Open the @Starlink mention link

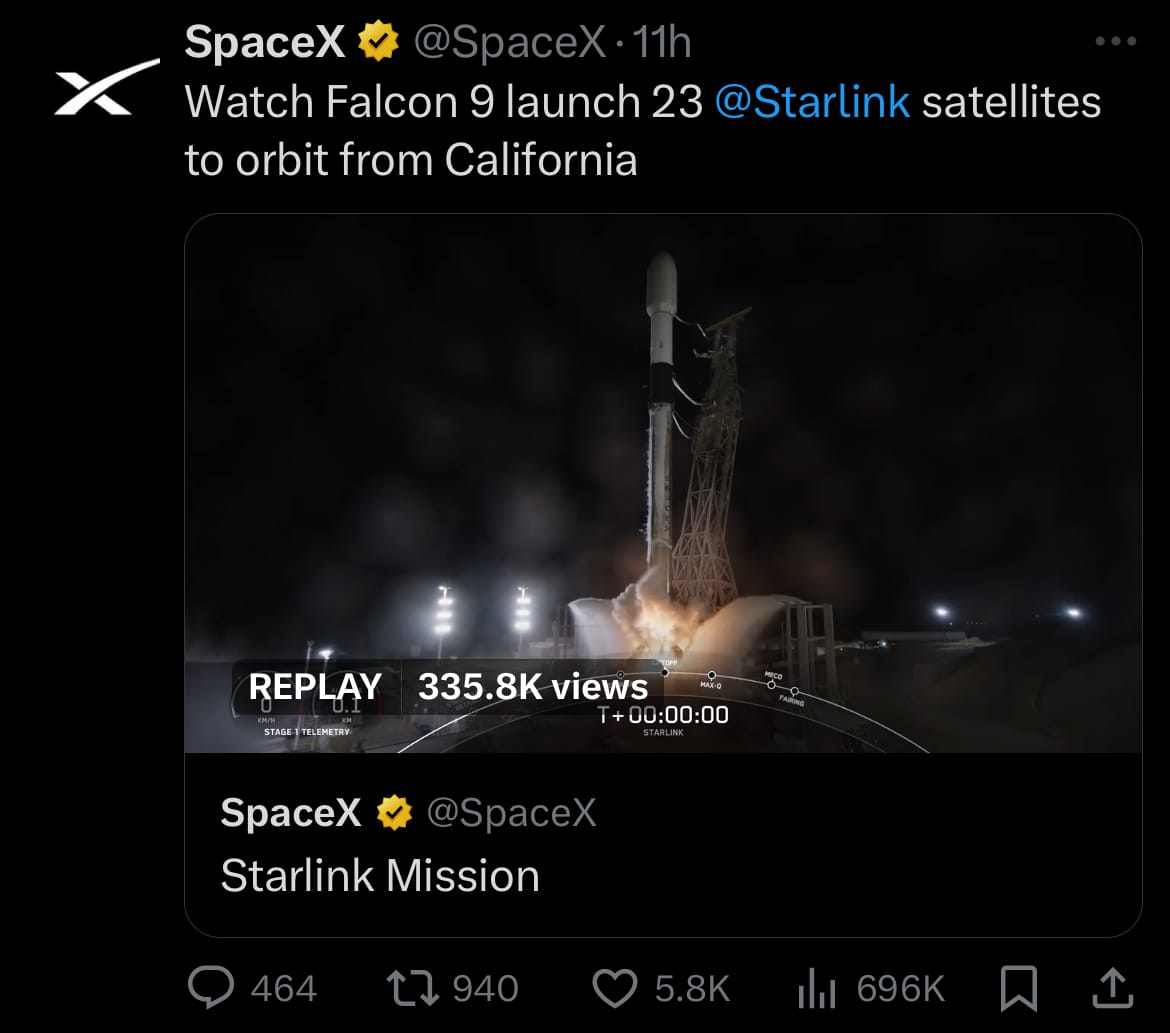(x=812, y=102)
